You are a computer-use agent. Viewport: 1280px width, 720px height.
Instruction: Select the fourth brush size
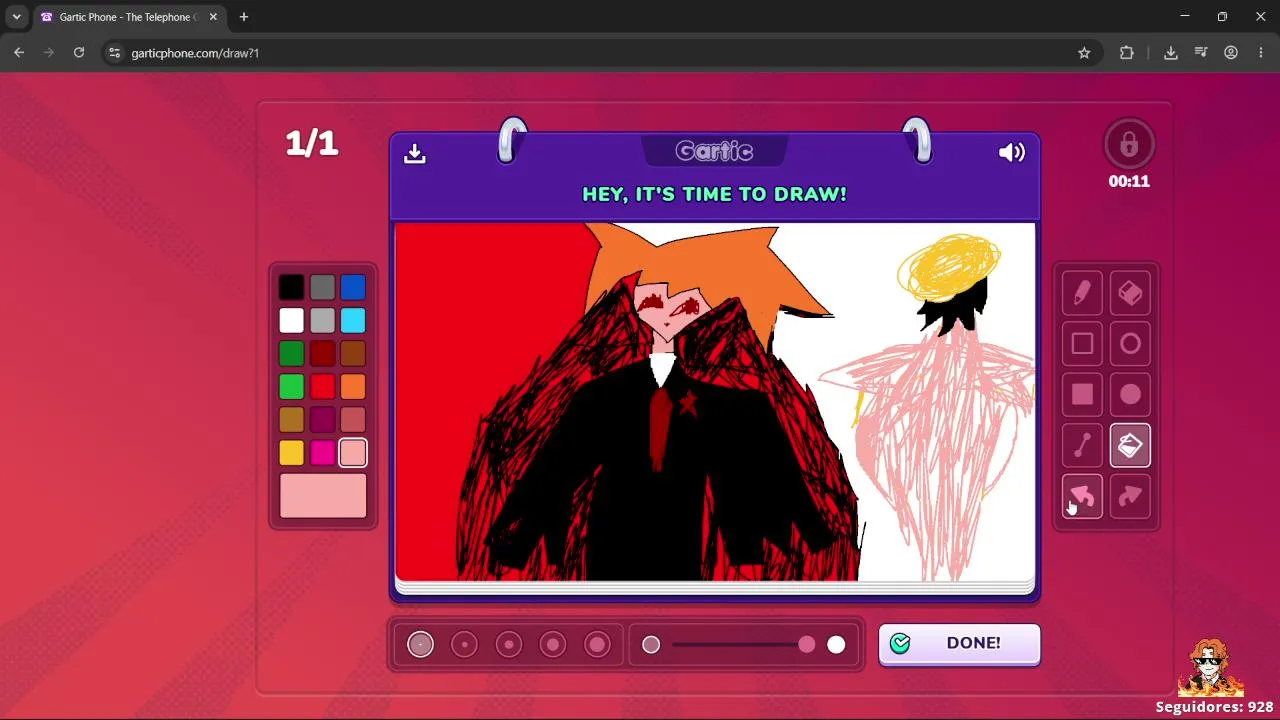point(553,645)
